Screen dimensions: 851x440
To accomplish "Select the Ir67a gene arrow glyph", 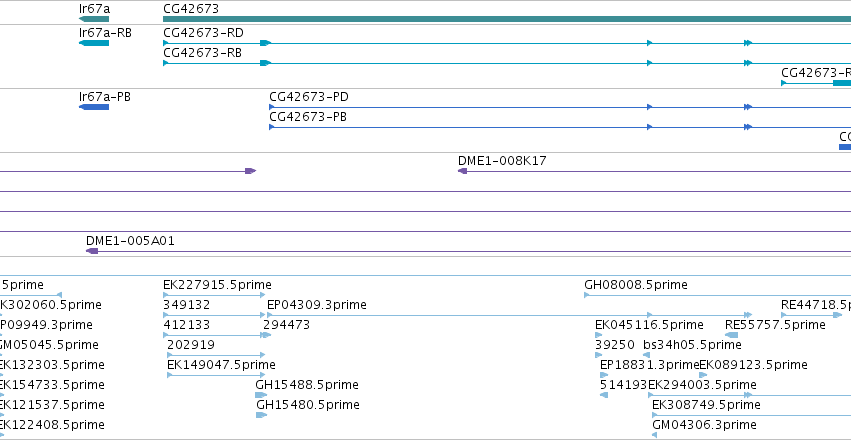I will [x=94, y=19].
